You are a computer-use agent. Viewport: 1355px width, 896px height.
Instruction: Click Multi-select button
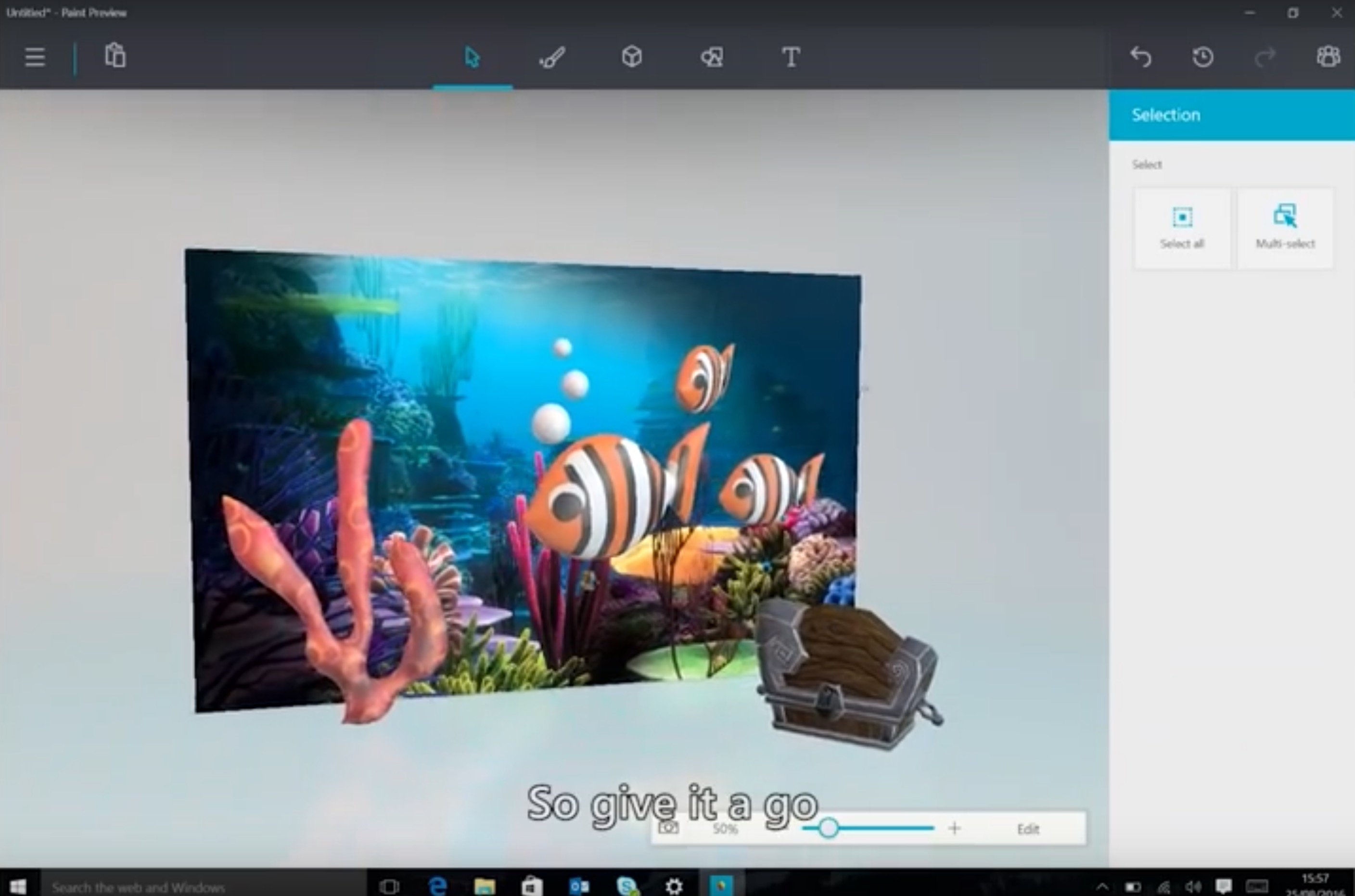click(1285, 228)
